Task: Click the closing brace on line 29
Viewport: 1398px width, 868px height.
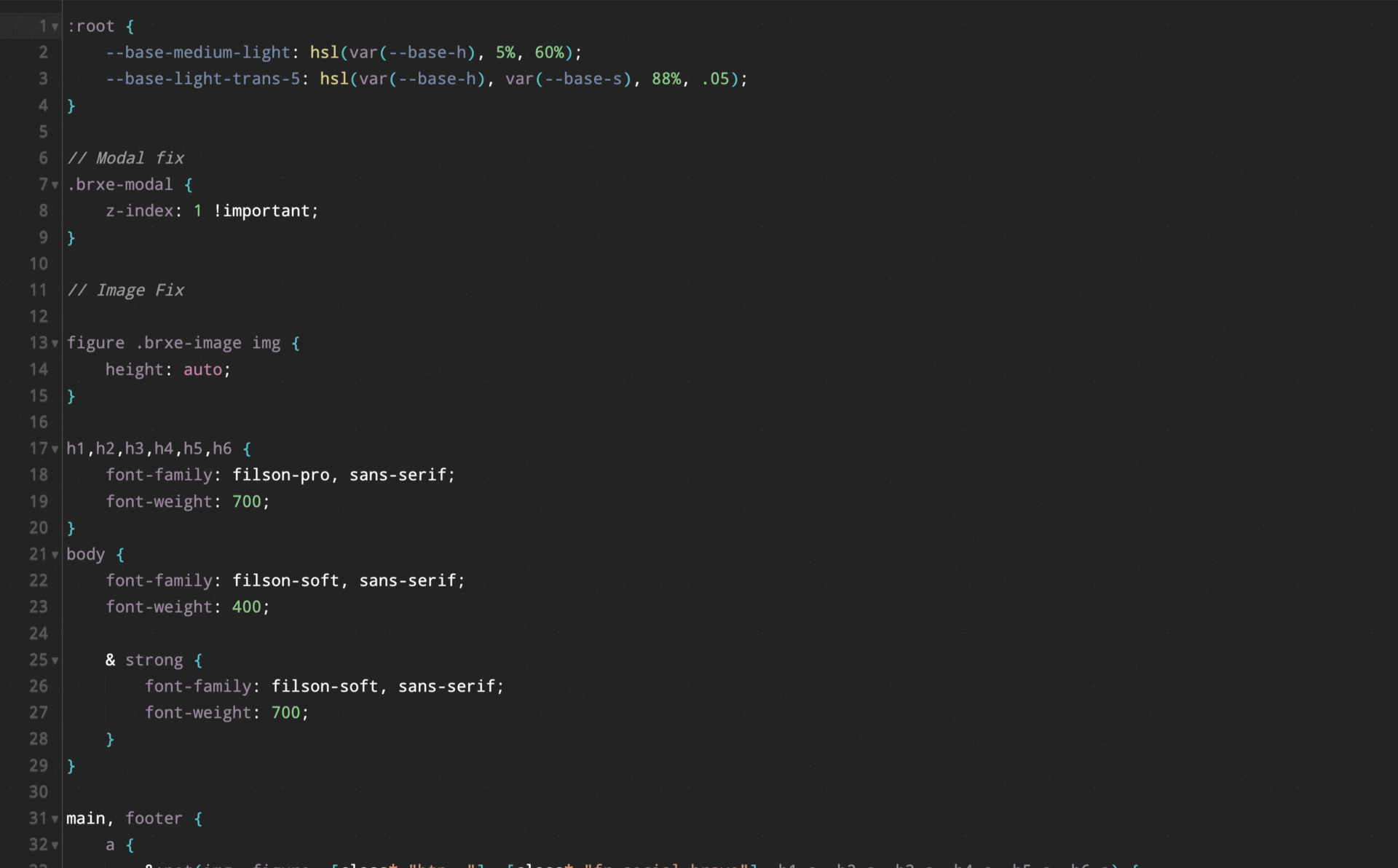Action: click(x=71, y=766)
